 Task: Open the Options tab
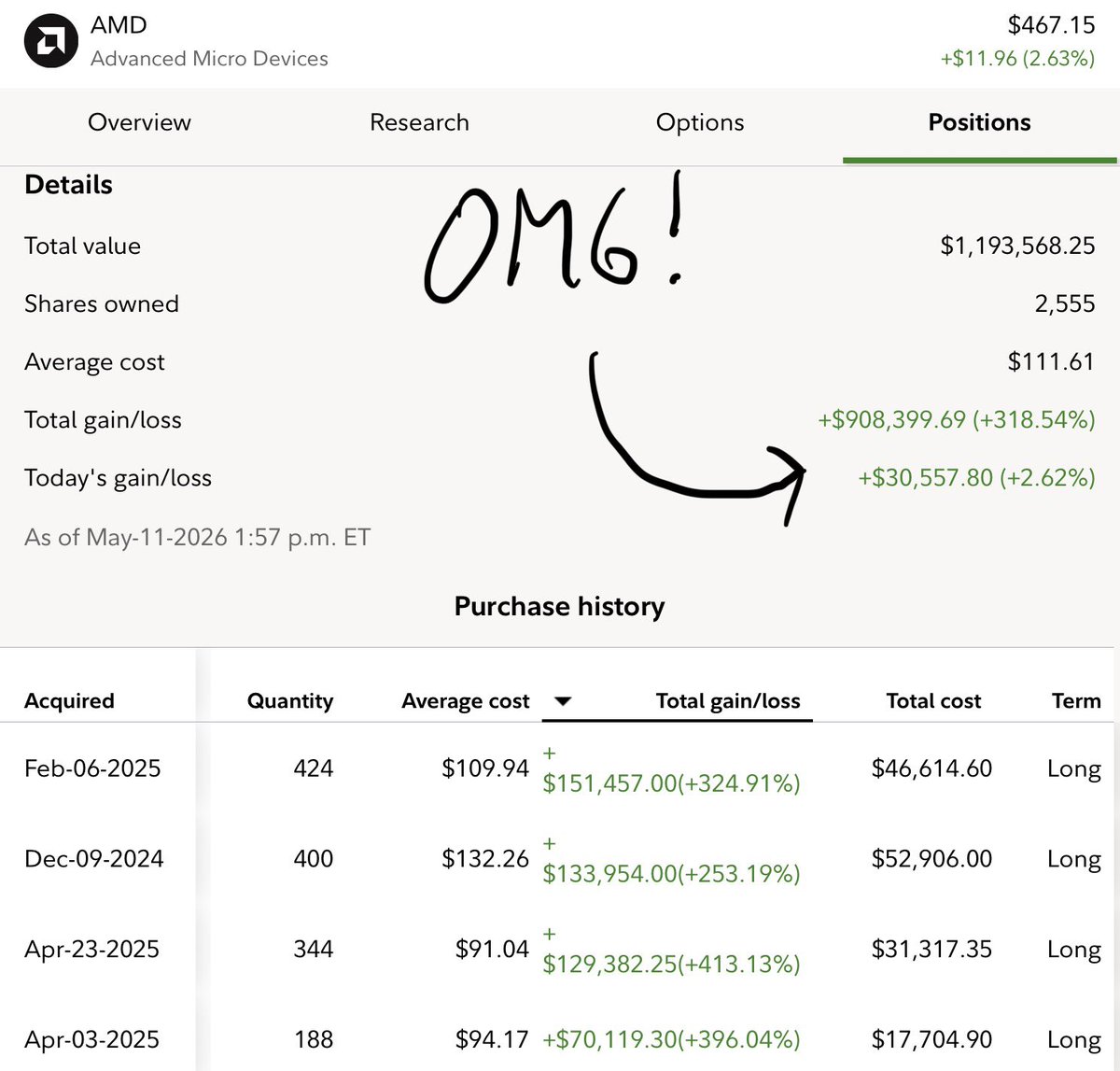click(700, 122)
